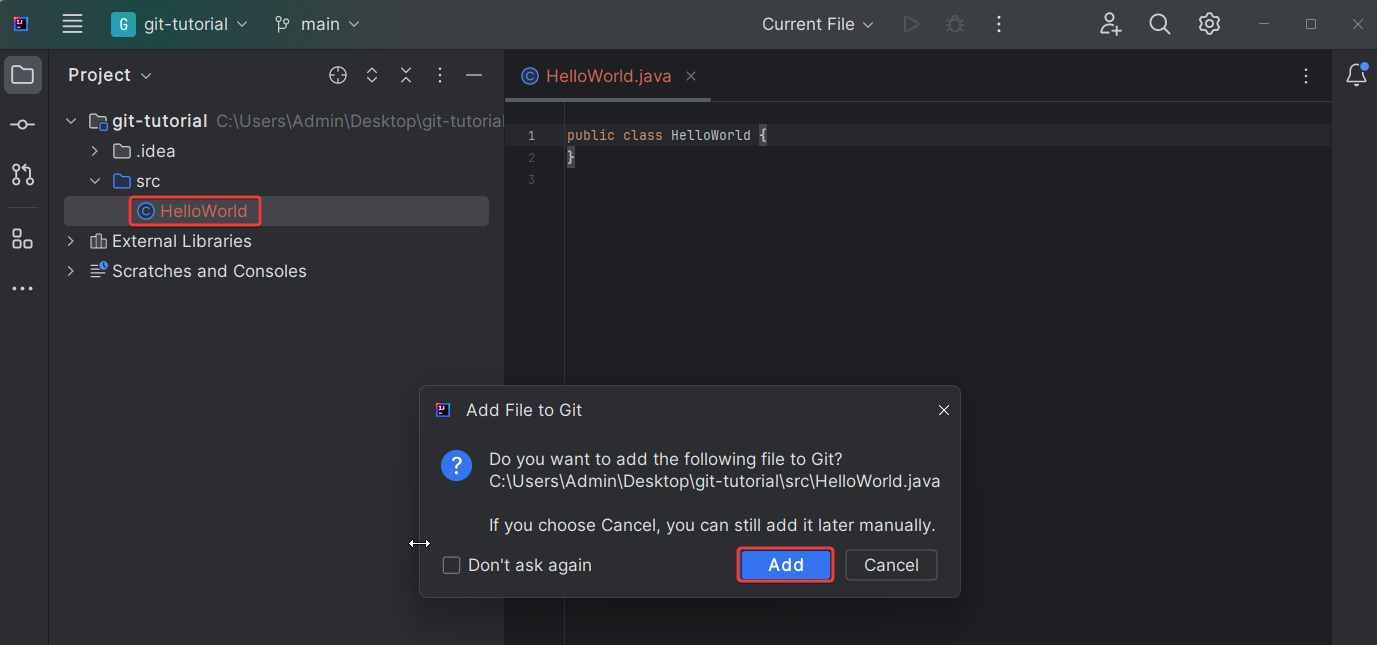Screen dimensions: 1377x645
Task: Open the Structure tool window icon
Action: [22, 239]
